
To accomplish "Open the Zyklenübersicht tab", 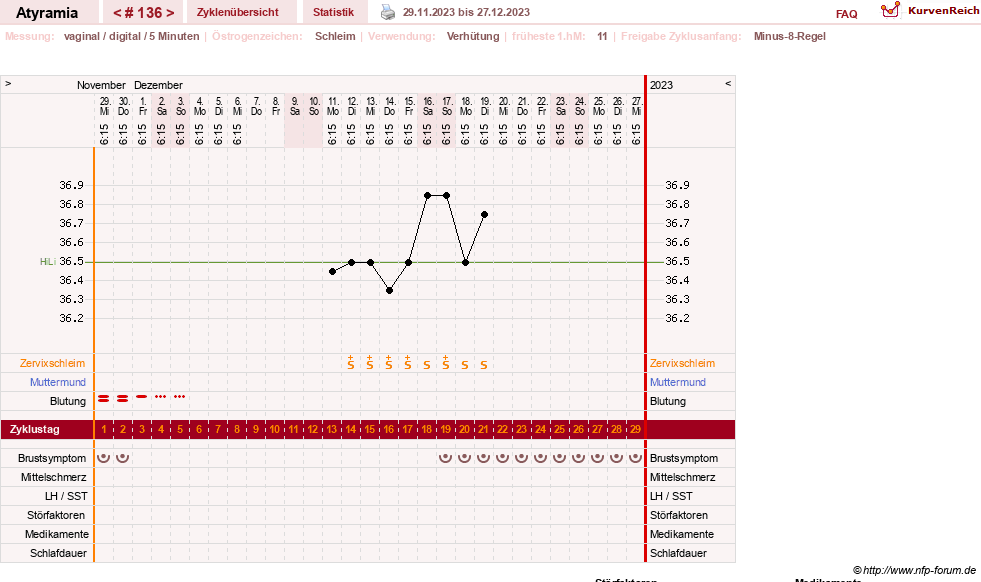I will tap(238, 12).
